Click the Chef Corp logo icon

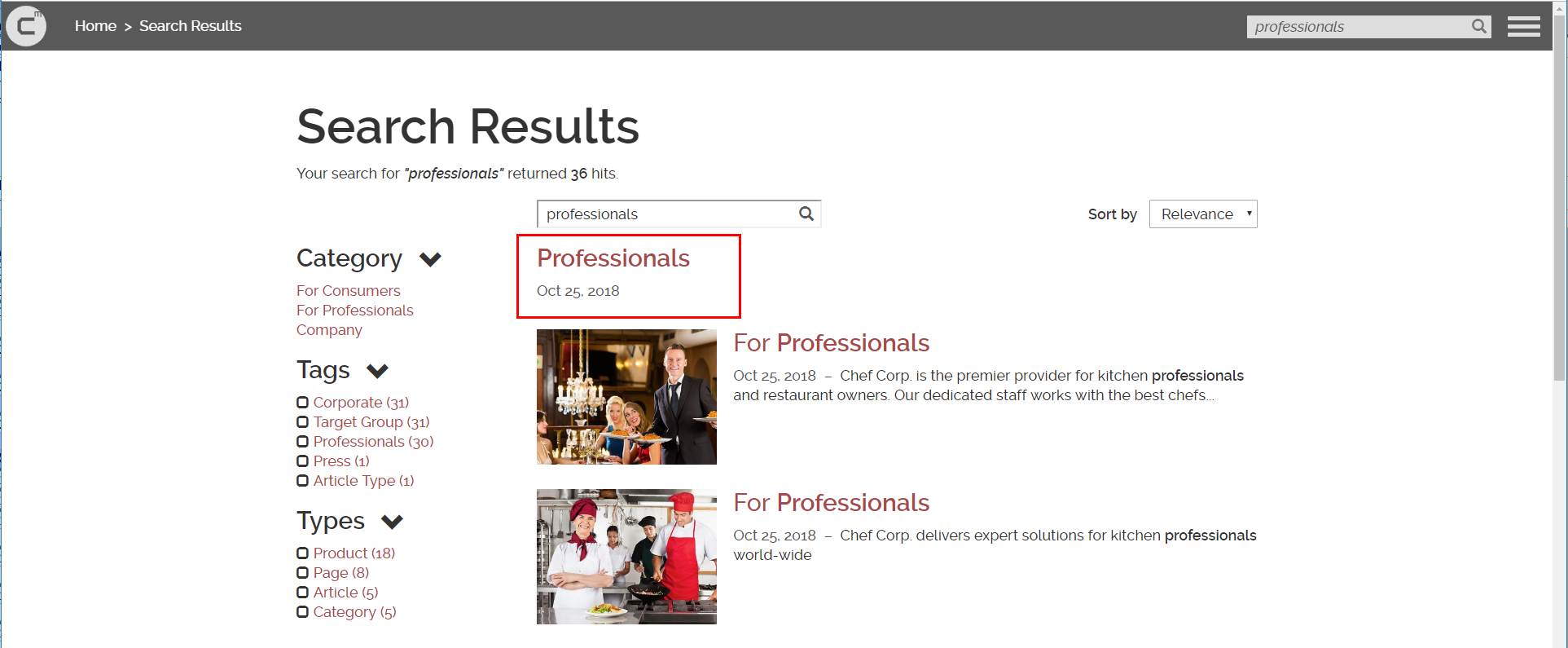pyautogui.click(x=26, y=26)
